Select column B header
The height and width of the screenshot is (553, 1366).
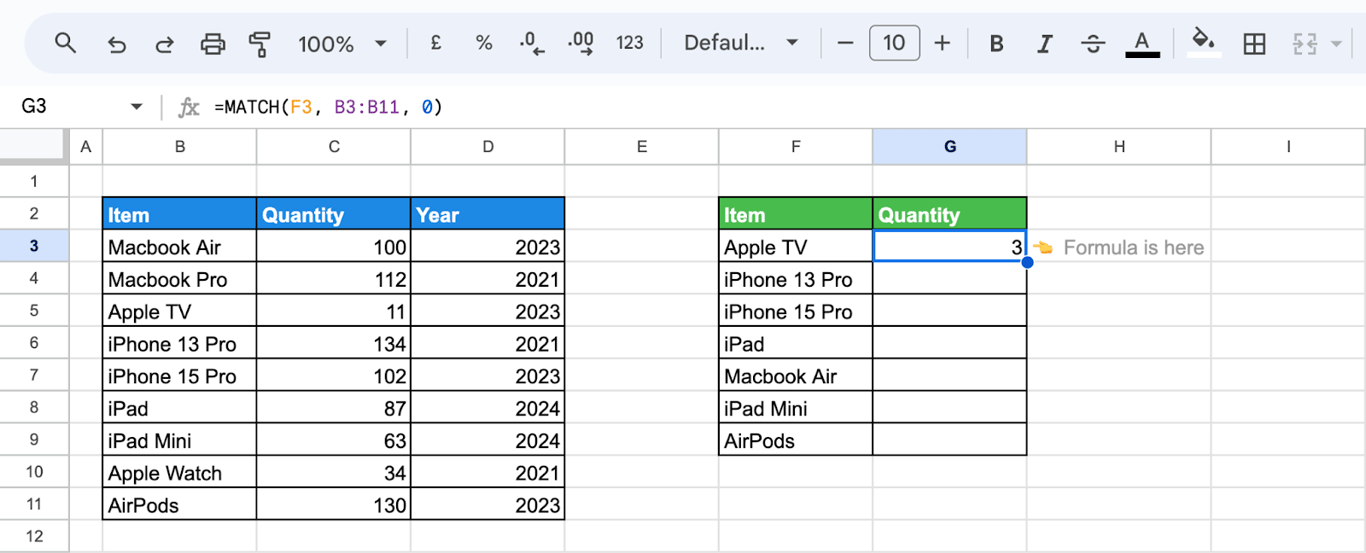[x=180, y=147]
